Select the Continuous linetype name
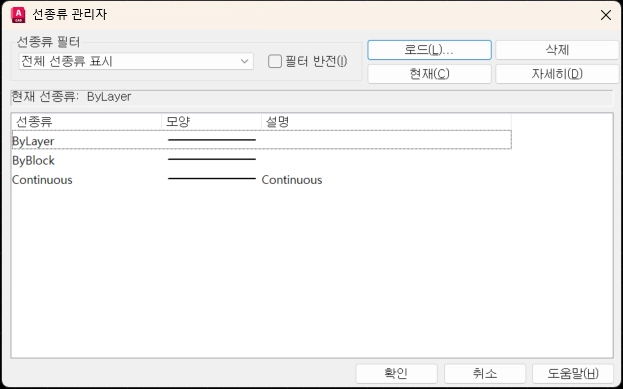 pyautogui.click(x=42, y=180)
